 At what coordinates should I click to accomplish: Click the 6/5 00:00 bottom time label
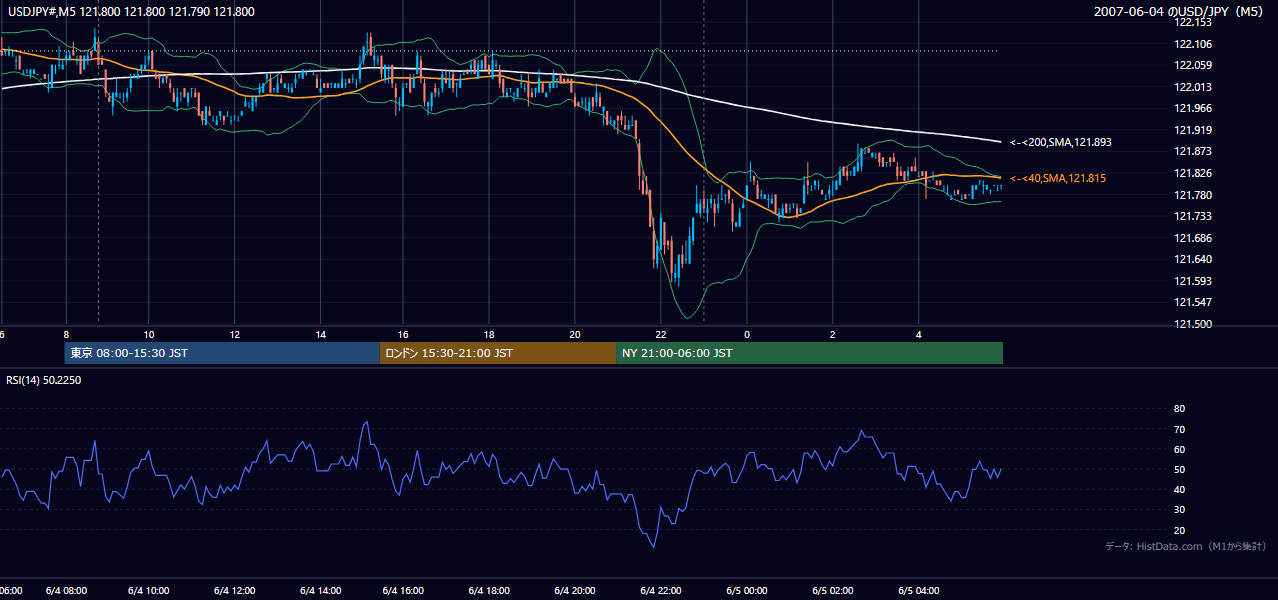pyautogui.click(x=746, y=590)
